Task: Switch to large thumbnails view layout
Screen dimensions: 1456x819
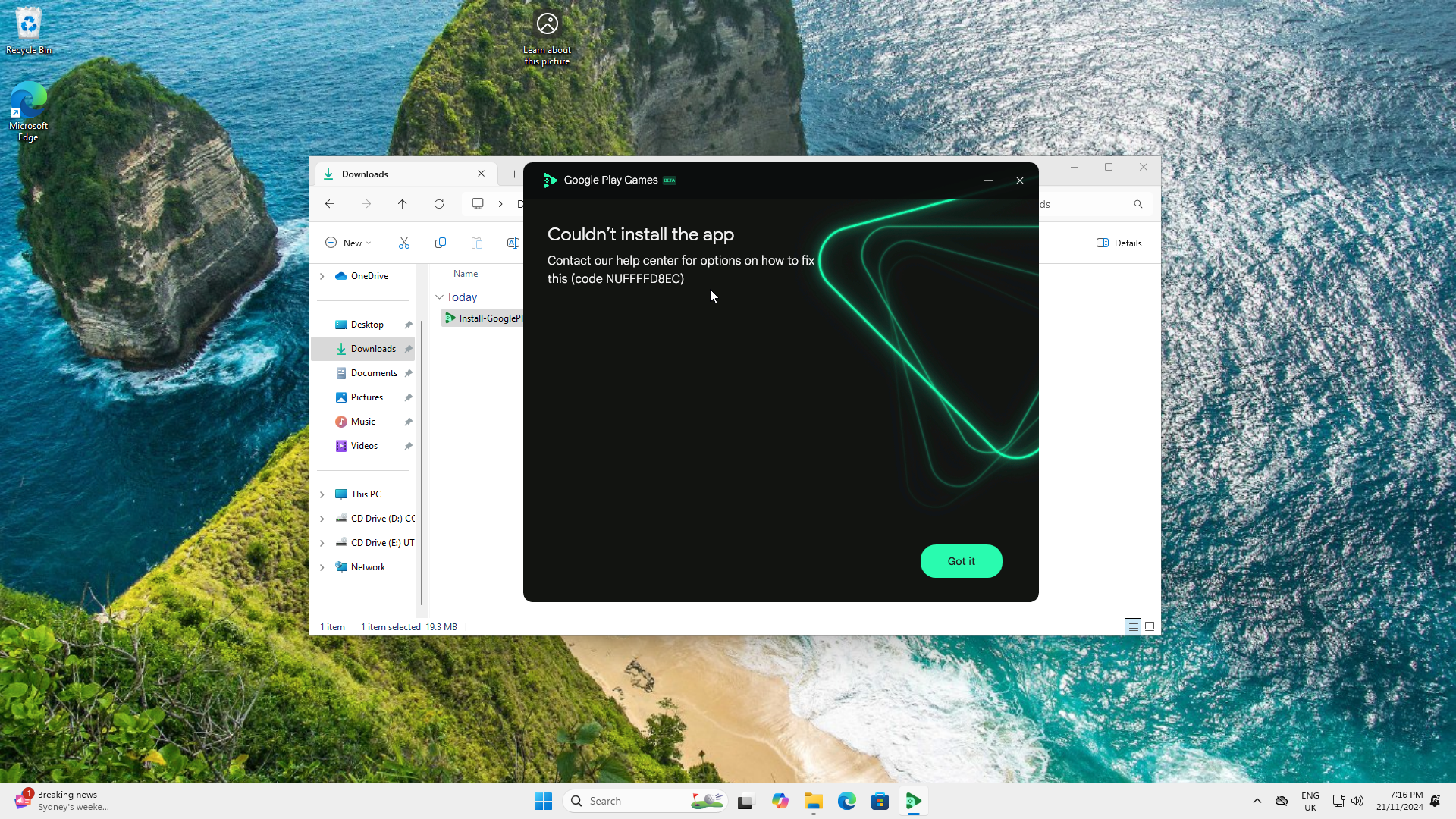Action: tap(1150, 626)
